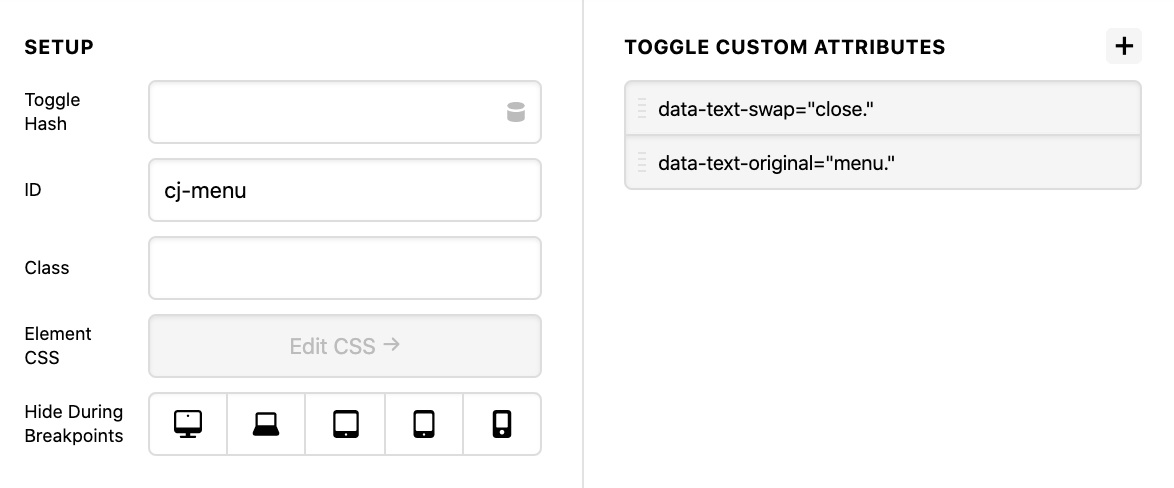
Task: Toggle hide on mobile phone breakpoint
Action: point(502,424)
